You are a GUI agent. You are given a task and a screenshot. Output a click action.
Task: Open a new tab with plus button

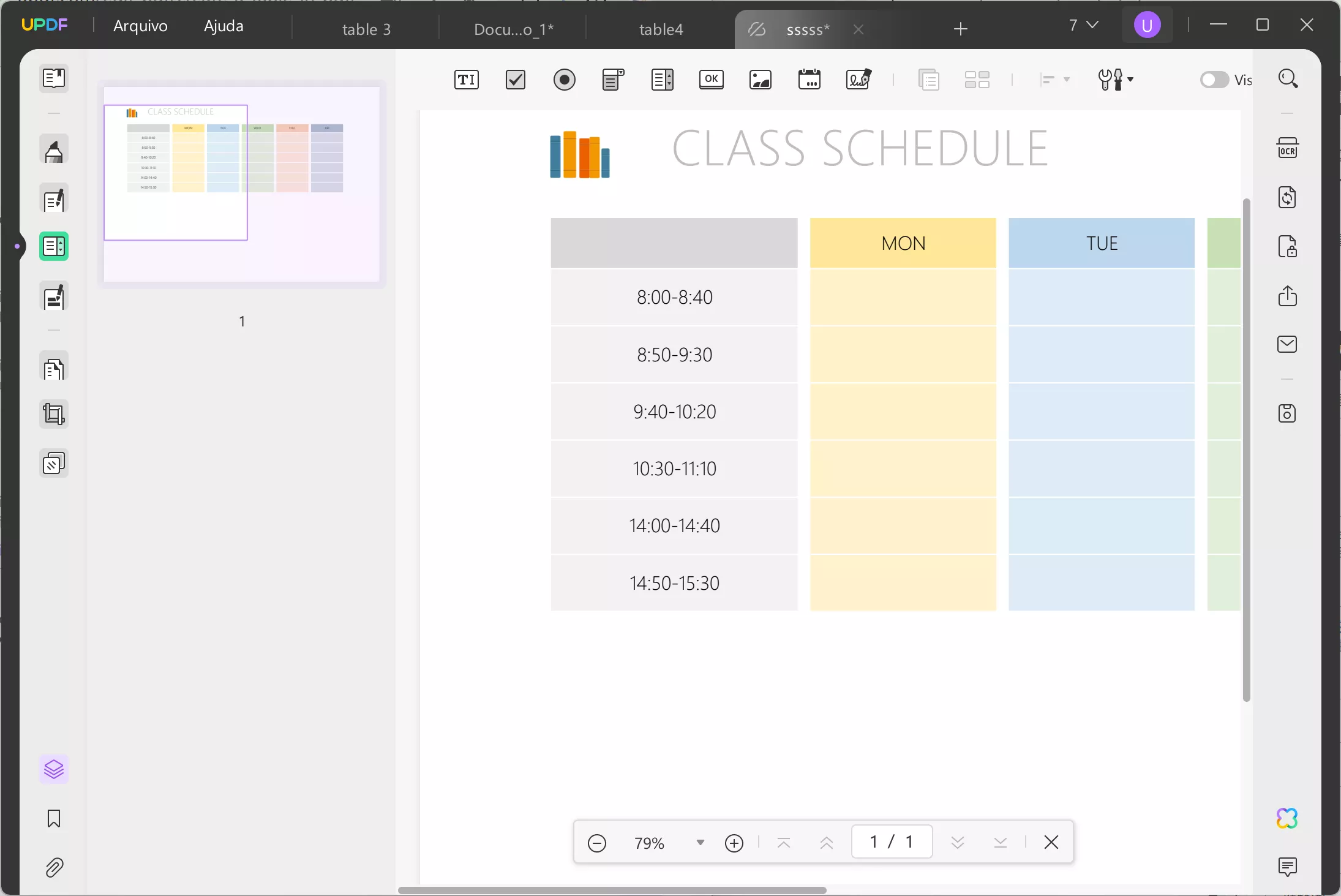click(x=960, y=29)
